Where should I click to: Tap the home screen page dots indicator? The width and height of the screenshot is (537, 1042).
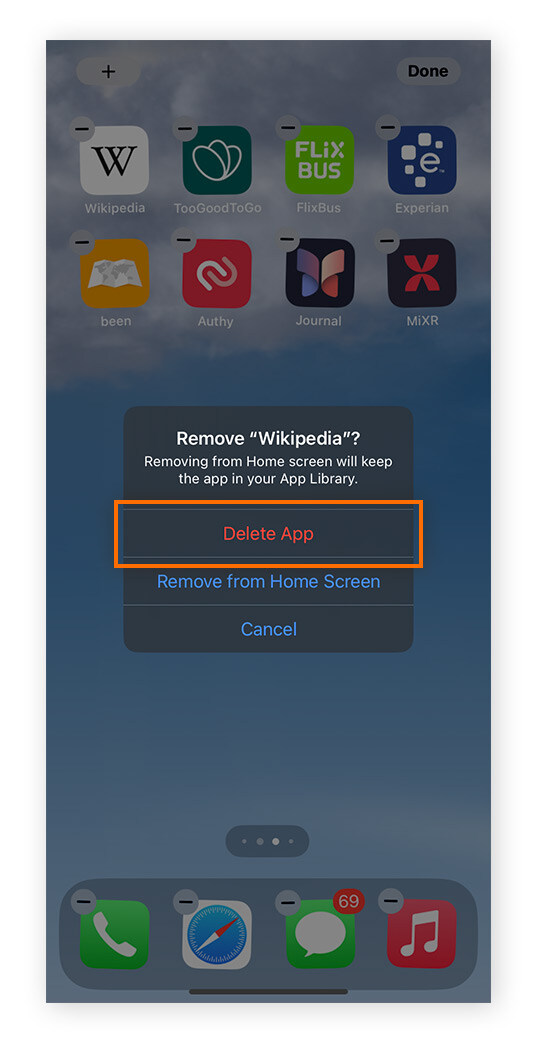[x=268, y=841]
